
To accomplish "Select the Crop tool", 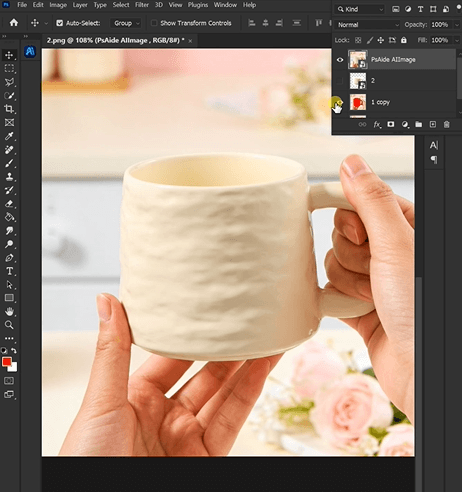I will (x=9, y=109).
